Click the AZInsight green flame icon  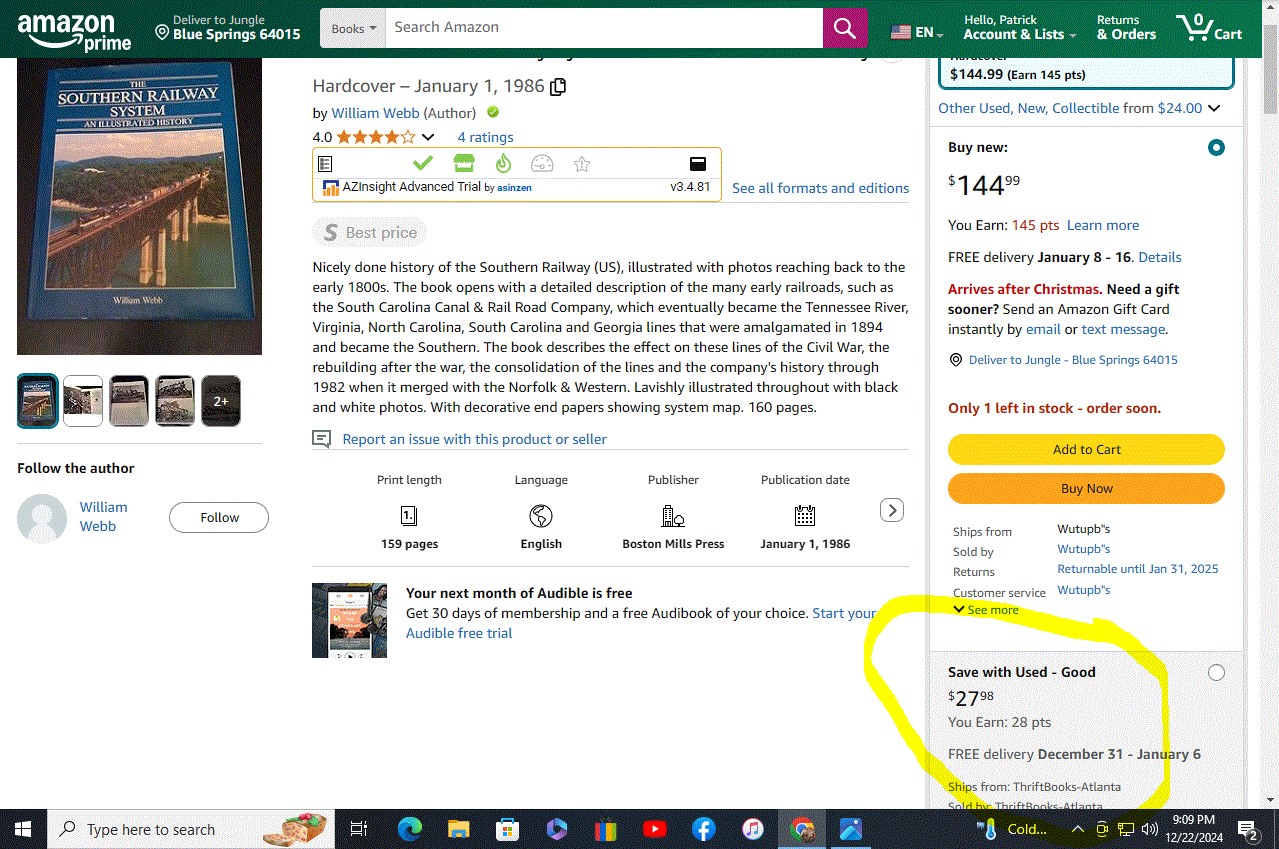503,163
